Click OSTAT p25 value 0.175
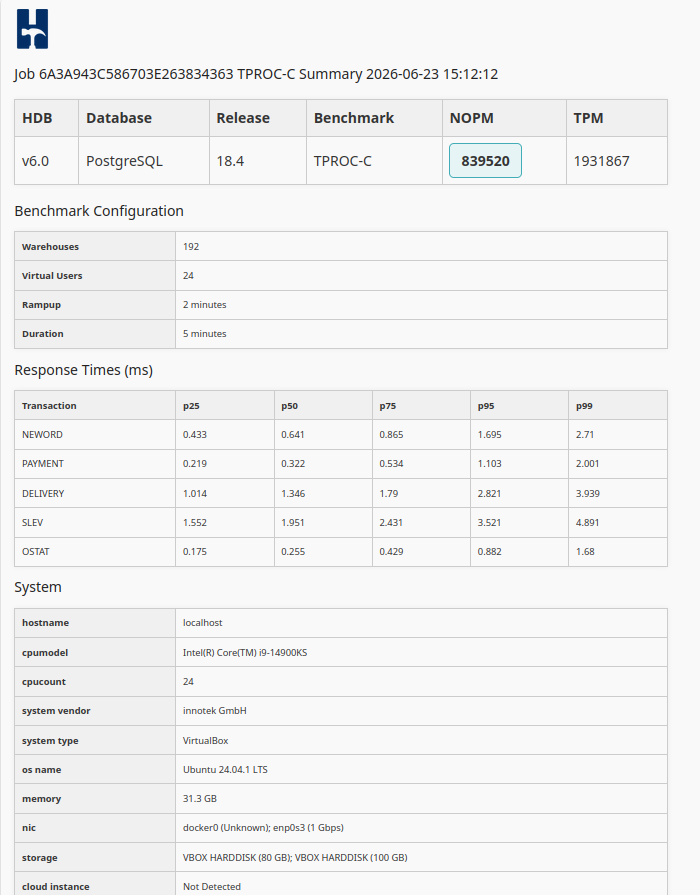The image size is (700, 895). 195,552
